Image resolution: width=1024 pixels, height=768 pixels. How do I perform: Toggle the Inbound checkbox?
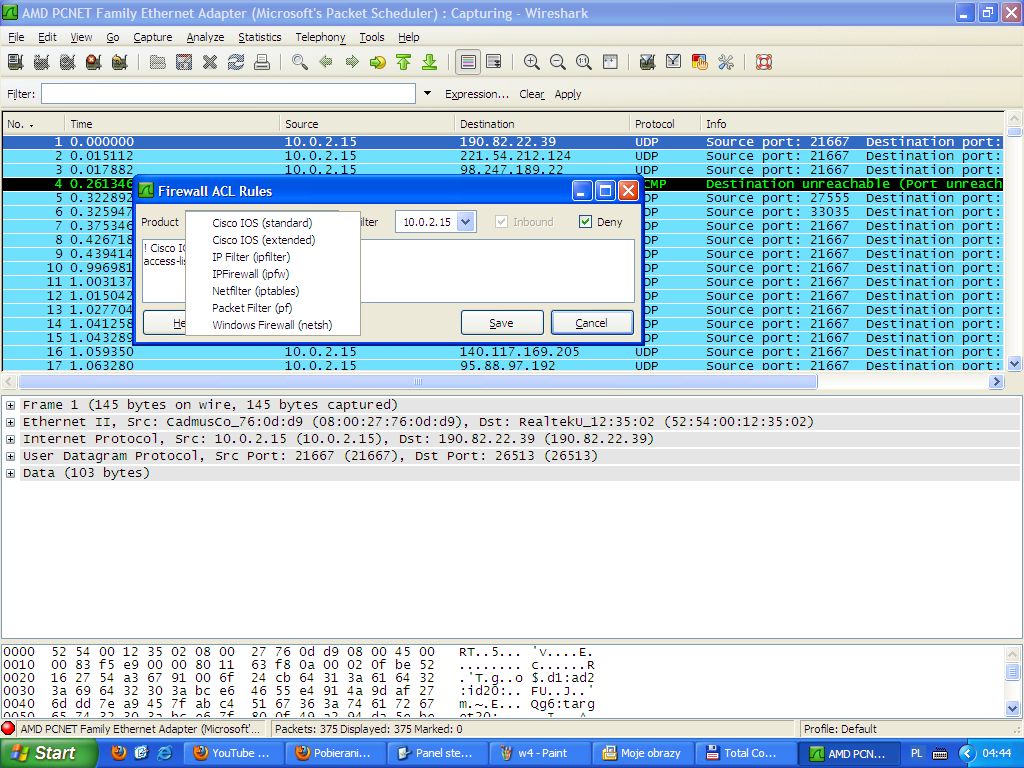click(502, 222)
